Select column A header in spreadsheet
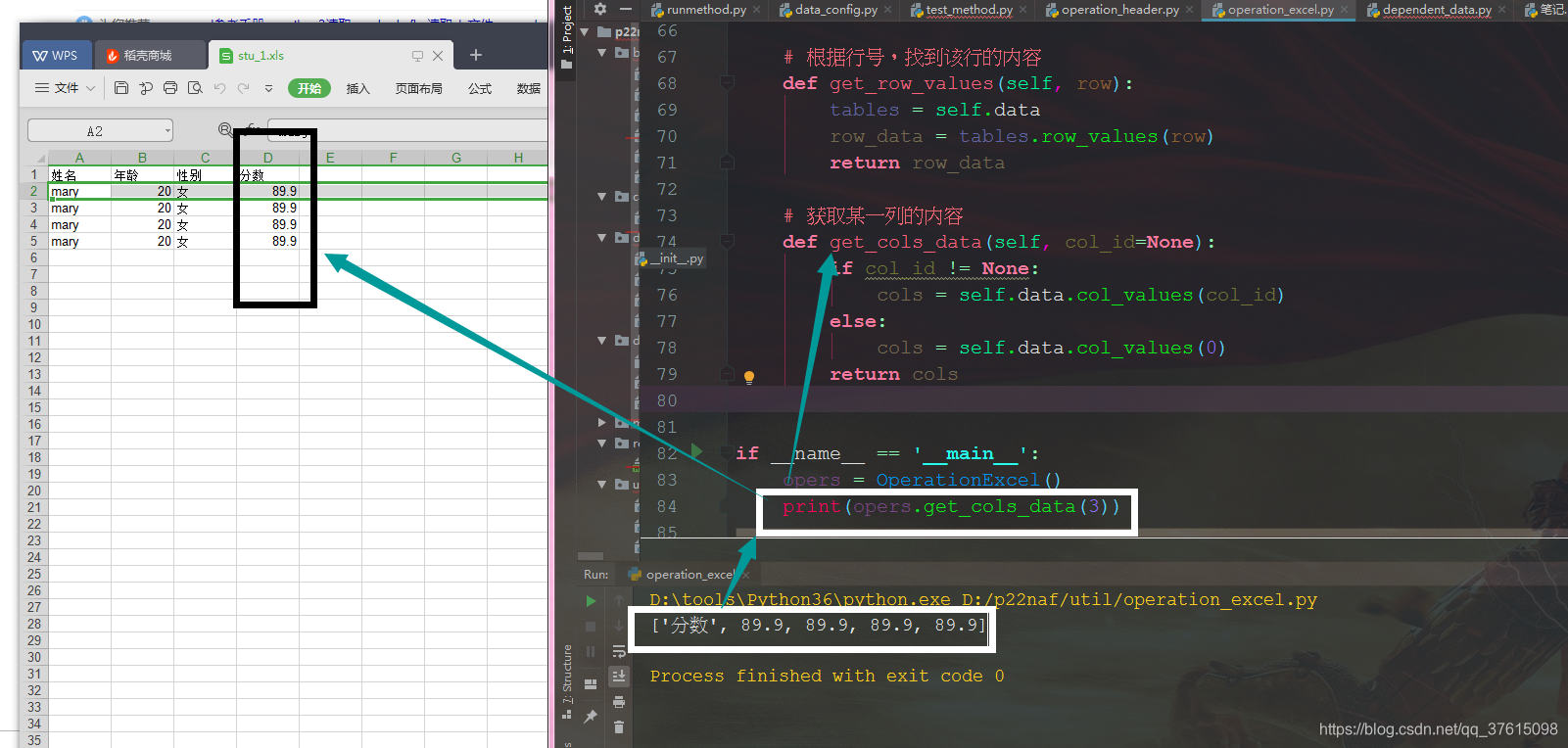This screenshot has width=1568, height=748. 79,158
